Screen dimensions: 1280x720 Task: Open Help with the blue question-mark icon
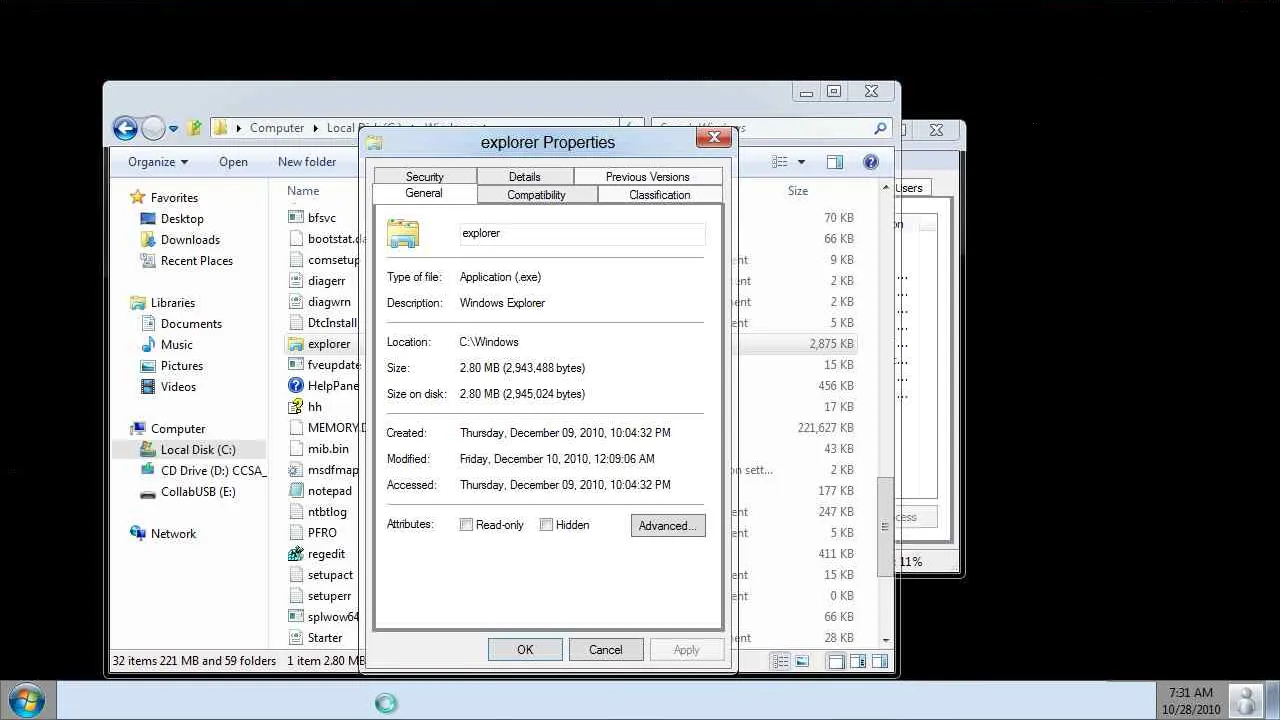click(x=871, y=162)
